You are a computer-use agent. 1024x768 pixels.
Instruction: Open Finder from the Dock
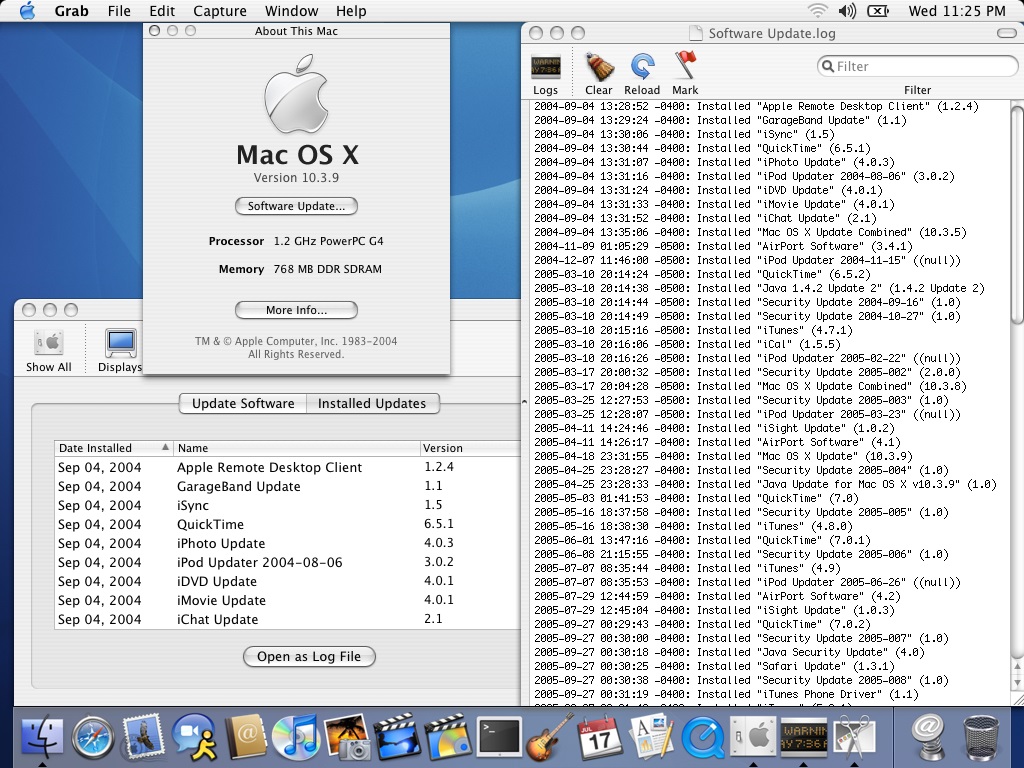click(42, 737)
